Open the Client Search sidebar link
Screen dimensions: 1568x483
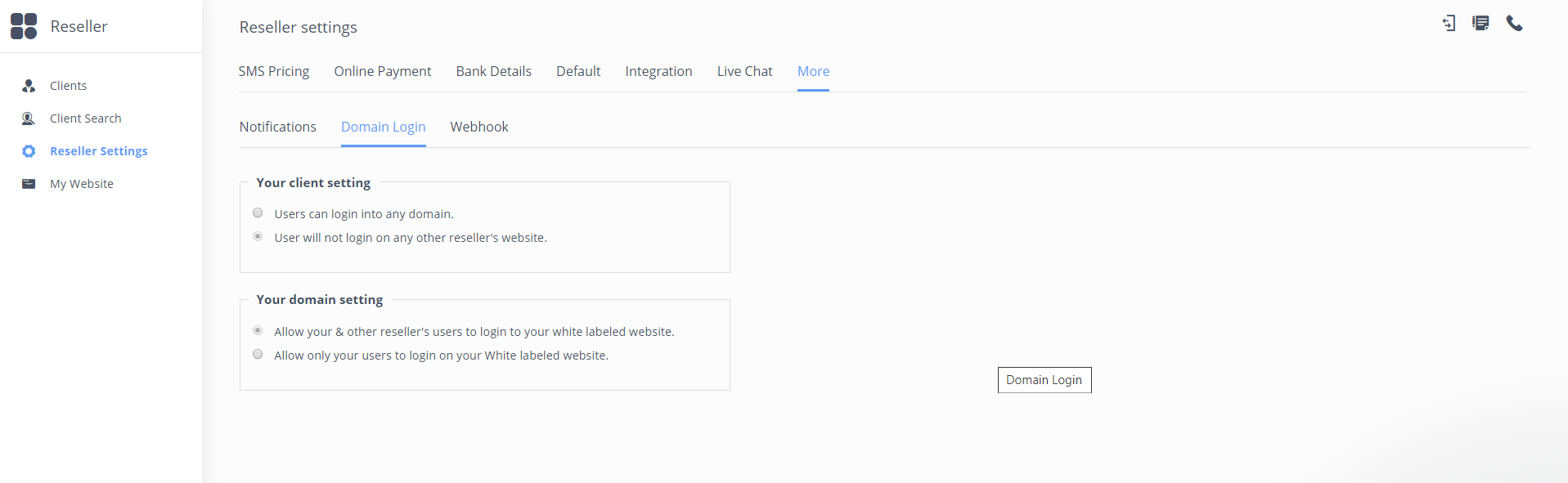tap(85, 119)
